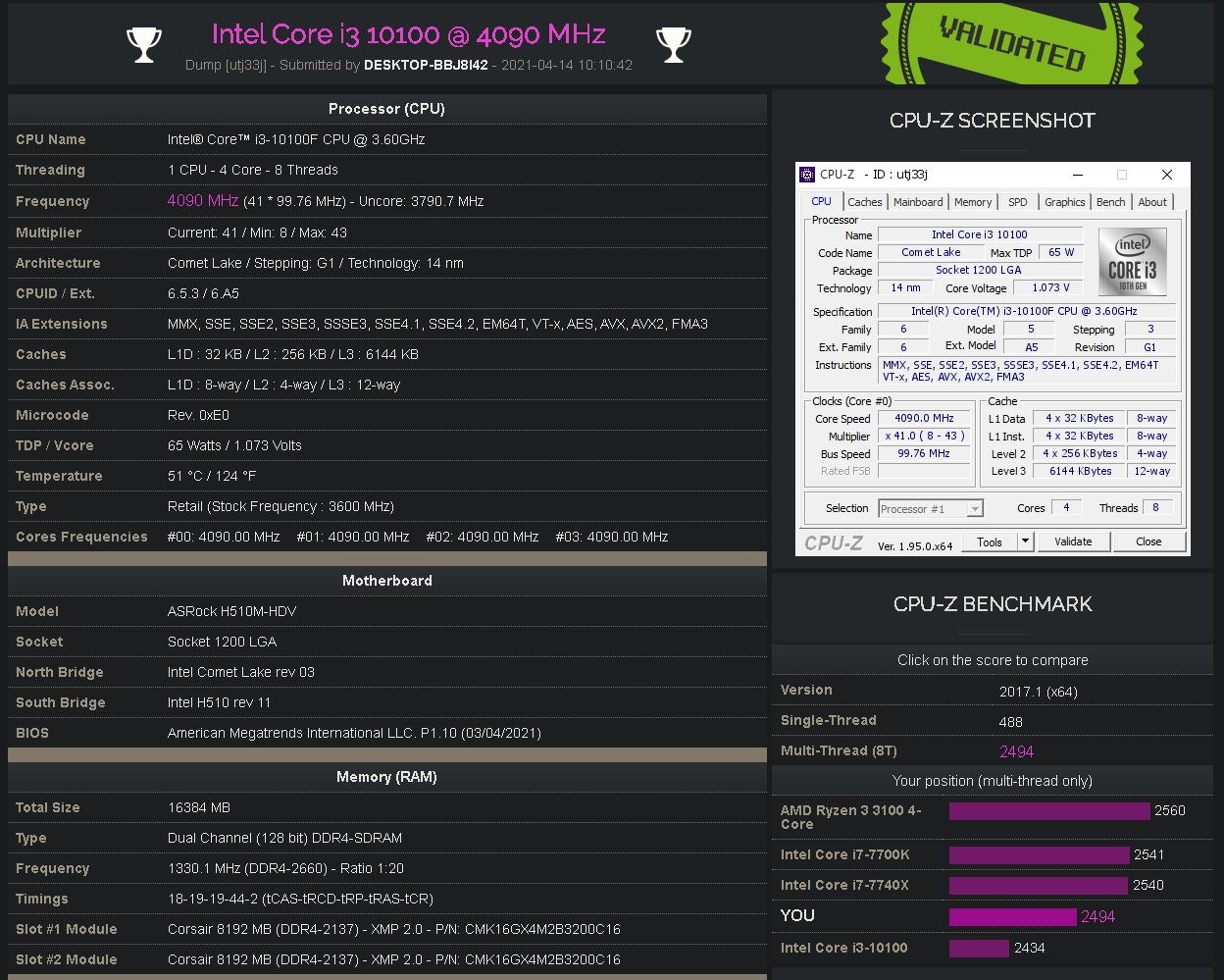Click the Threads count field showing 8
The height and width of the screenshot is (980, 1224).
[x=1155, y=508]
